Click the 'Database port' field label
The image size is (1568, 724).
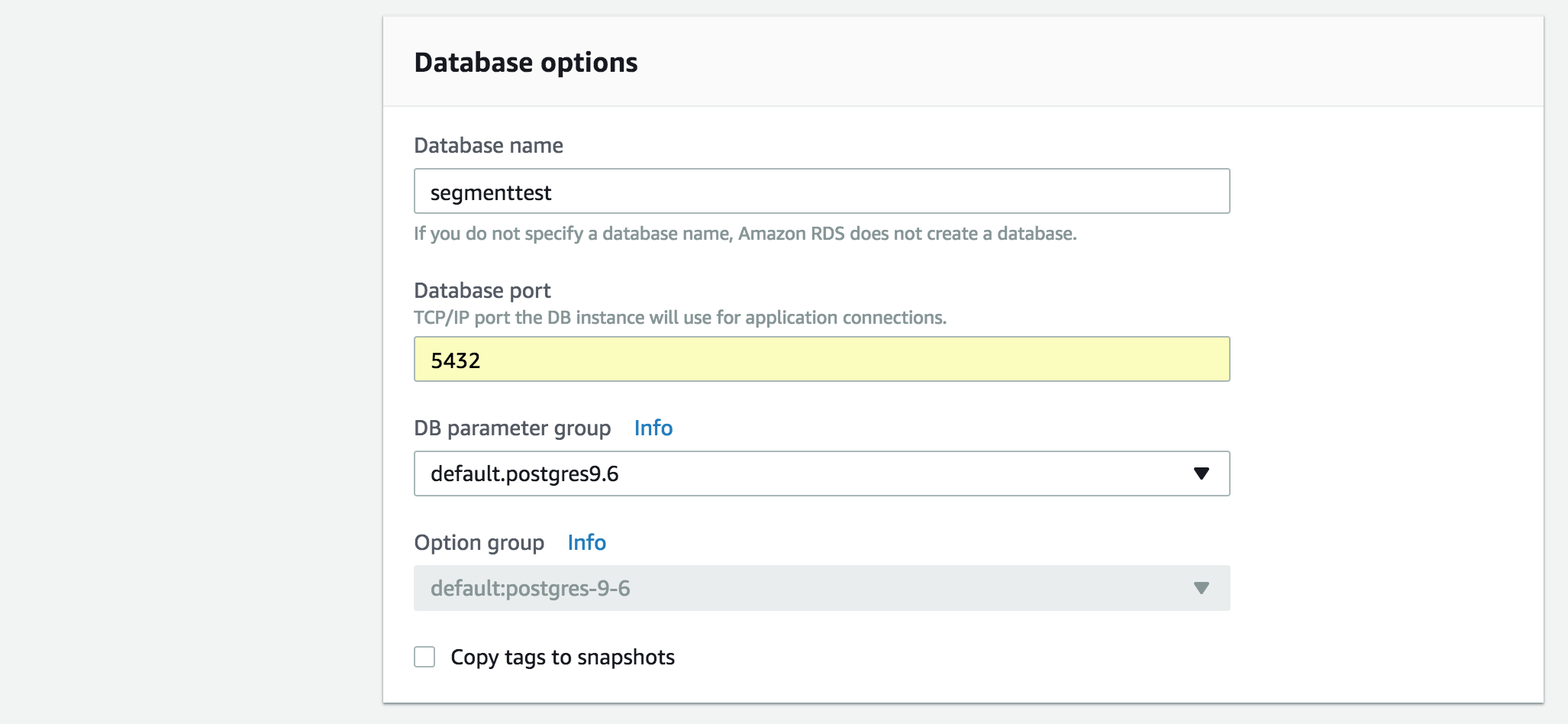[x=482, y=290]
